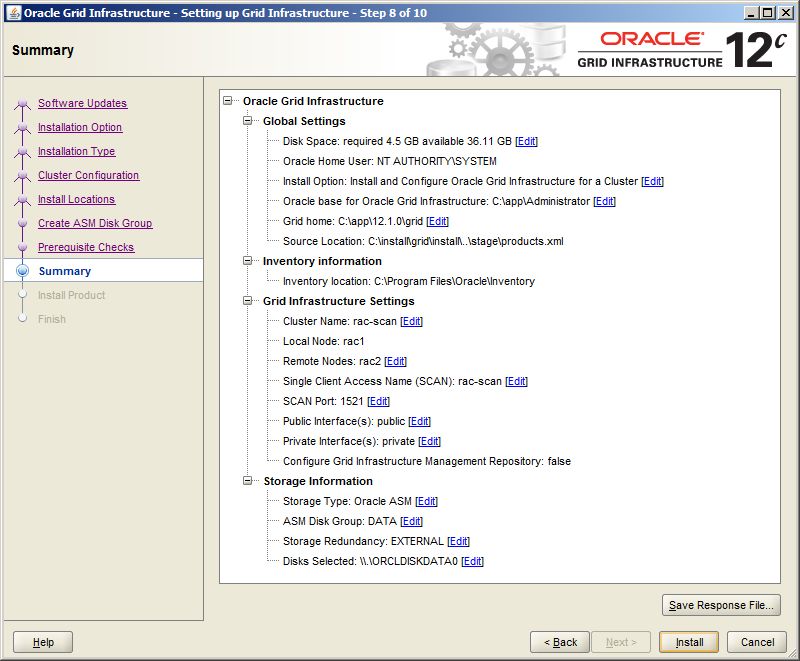Collapse the Grid Infrastructure Settings section
This screenshot has width=800, height=661.
(x=247, y=301)
